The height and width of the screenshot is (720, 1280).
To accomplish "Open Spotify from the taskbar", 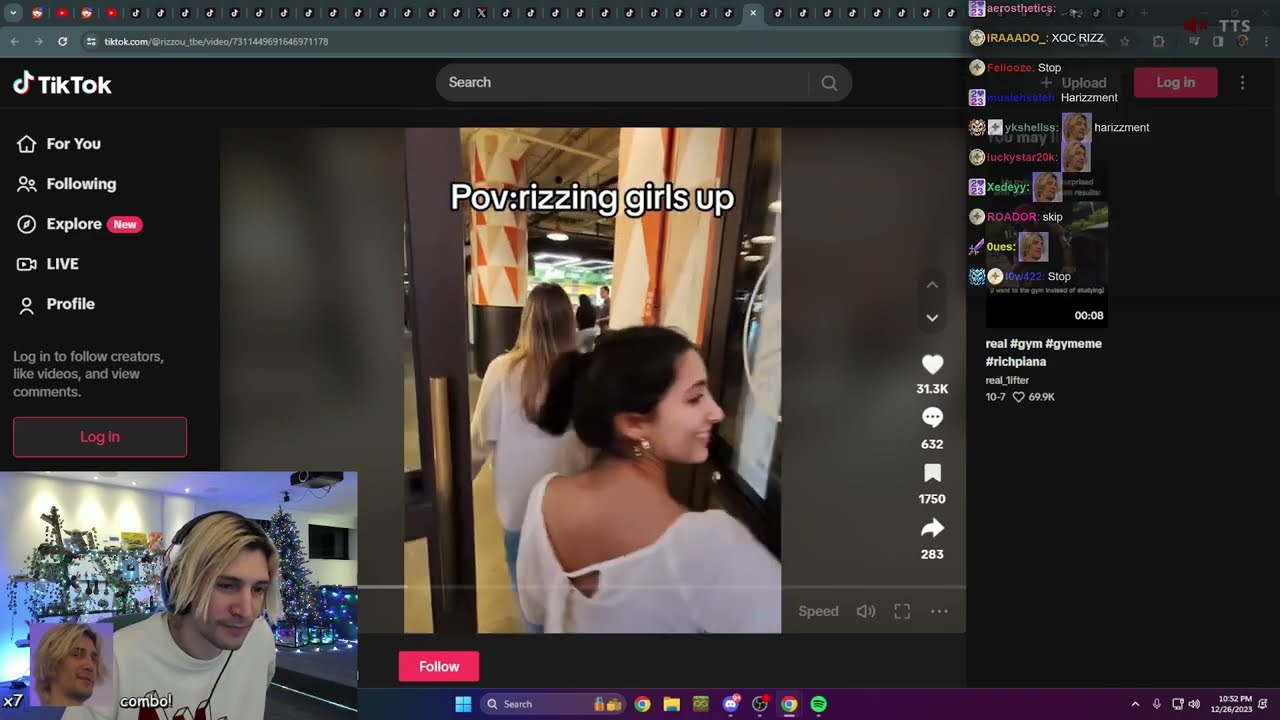I will click(818, 704).
